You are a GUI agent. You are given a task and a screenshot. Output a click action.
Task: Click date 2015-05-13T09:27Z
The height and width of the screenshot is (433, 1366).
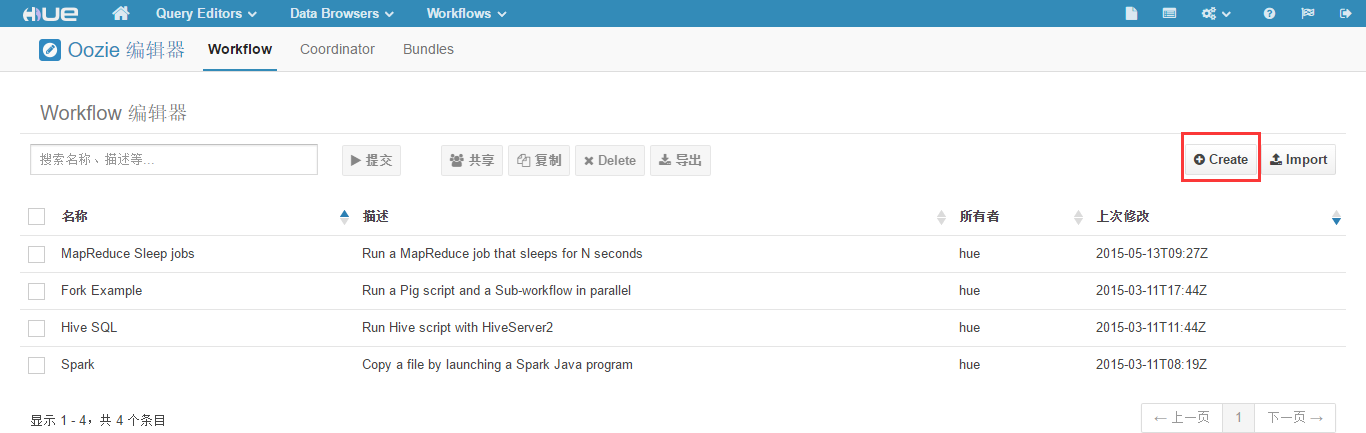point(1152,254)
